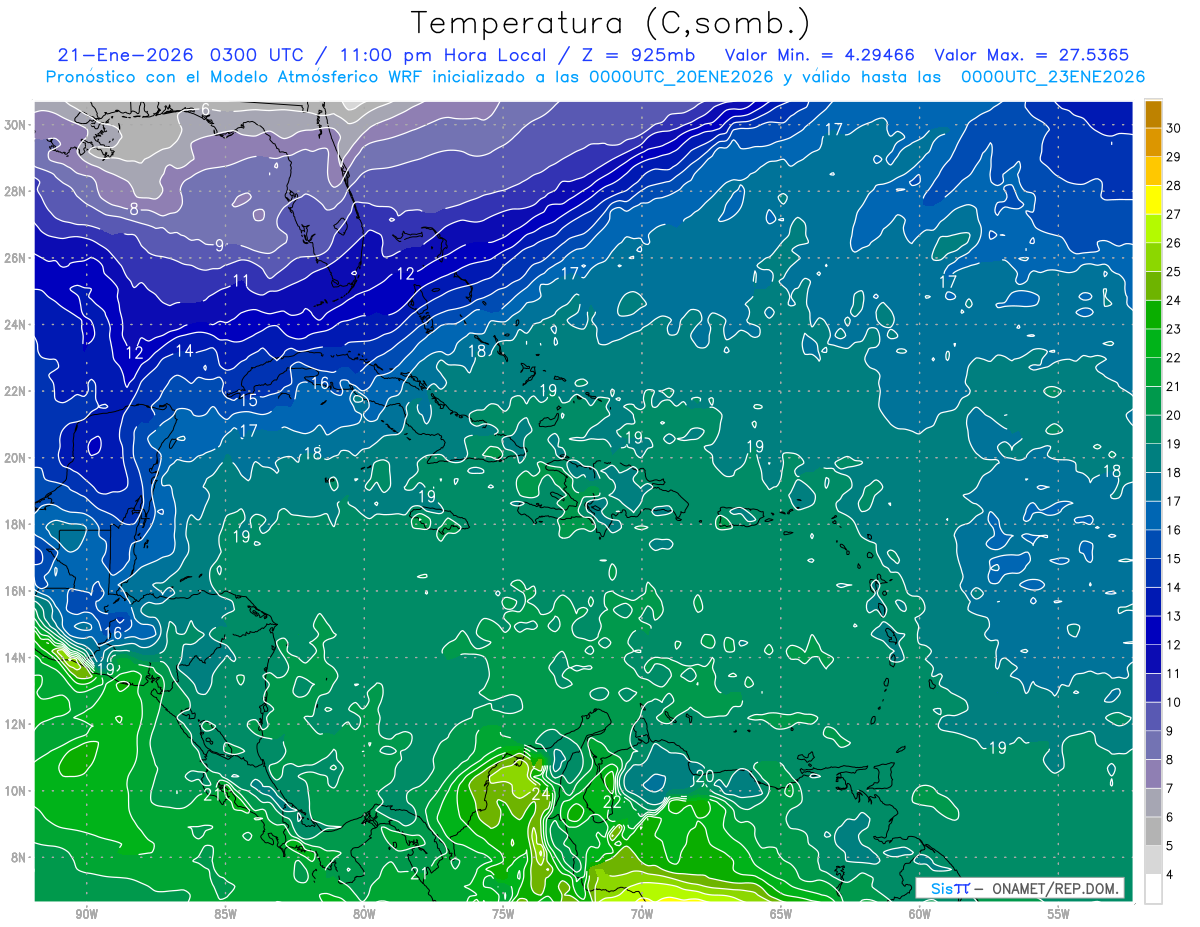Click the 28N latitude axis label
The image size is (1200, 927).
point(16,191)
